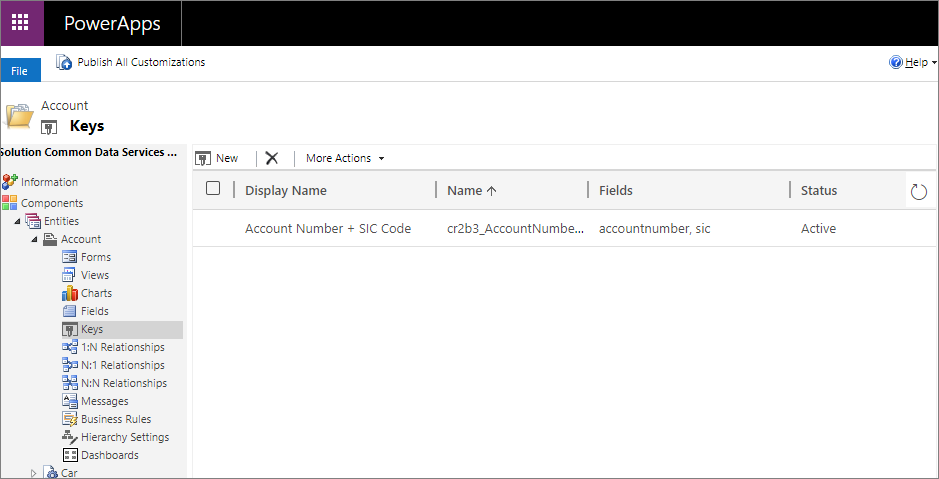The height and width of the screenshot is (479, 939).
Task: Click Publish All Customizations label
Action: [x=141, y=62]
